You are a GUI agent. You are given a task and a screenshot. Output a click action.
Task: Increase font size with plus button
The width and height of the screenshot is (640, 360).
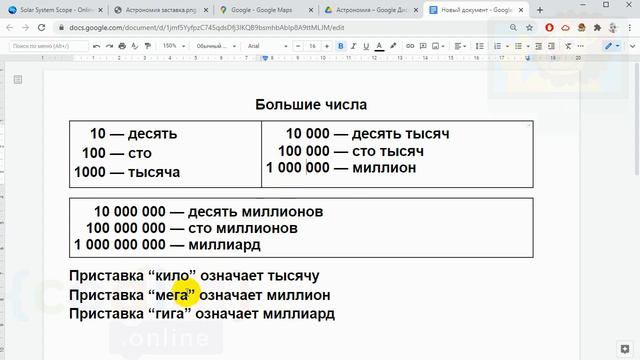[327, 46]
